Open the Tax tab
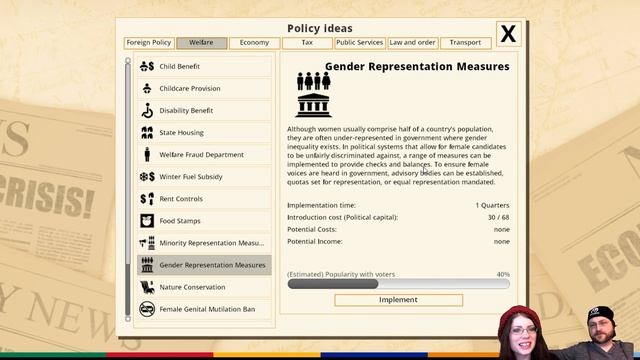 [x=307, y=42]
